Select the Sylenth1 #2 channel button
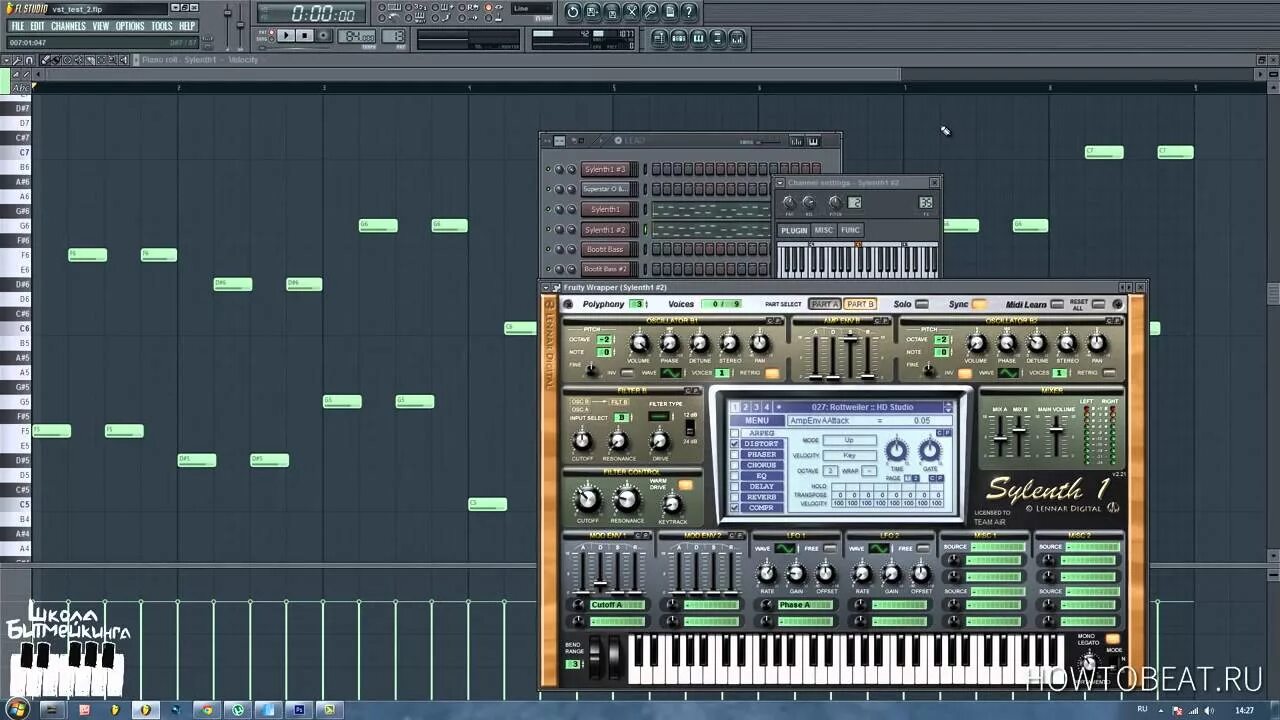 [x=605, y=229]
